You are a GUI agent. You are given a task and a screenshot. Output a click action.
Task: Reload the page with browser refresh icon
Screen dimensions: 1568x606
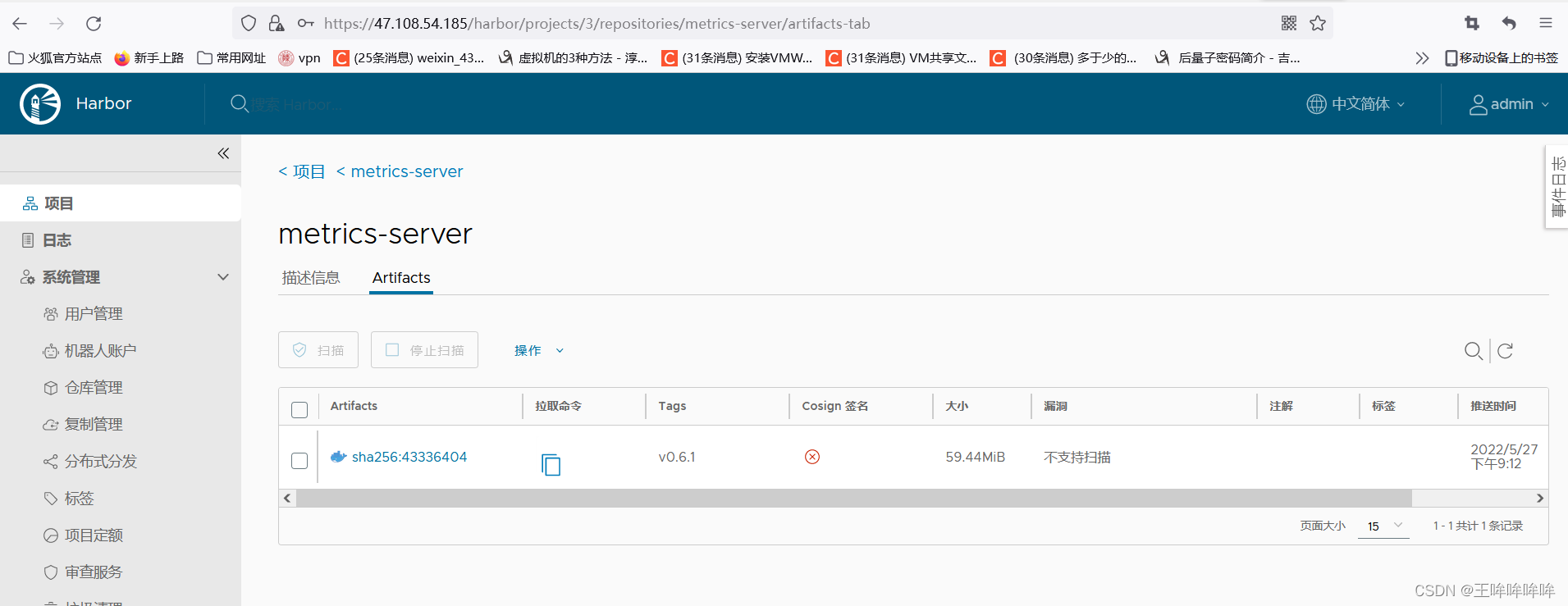94,24
